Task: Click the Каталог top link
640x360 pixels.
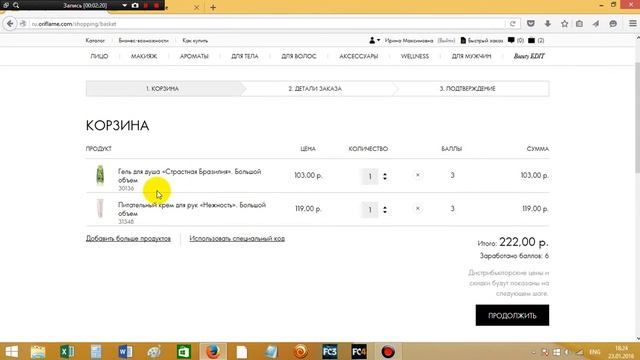Action: tap(95, 40)
